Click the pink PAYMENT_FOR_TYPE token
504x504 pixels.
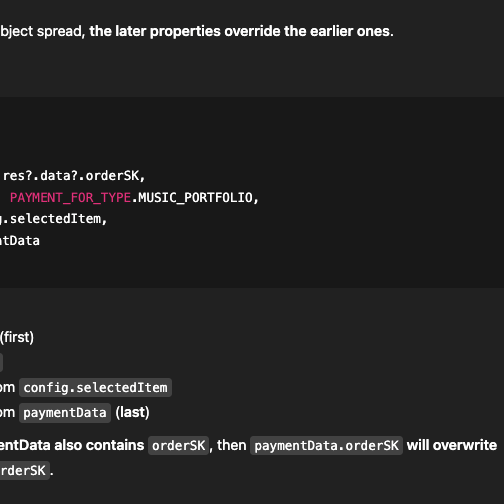tap(70, 198)
